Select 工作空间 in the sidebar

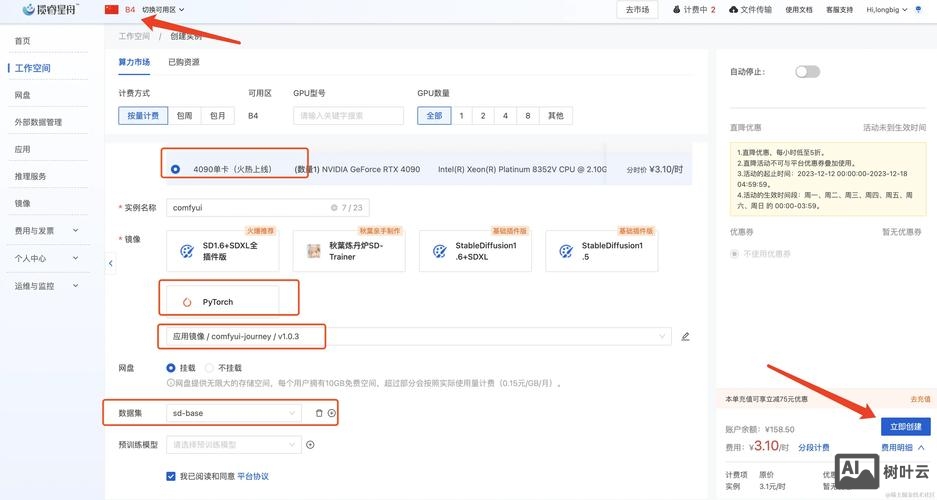pyautogui.click(x=32, y=68)
